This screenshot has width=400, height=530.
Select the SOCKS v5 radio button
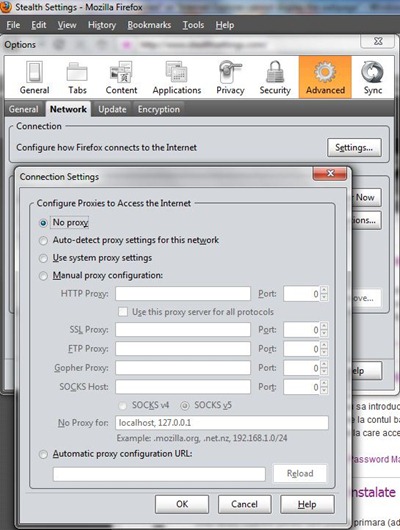pyautogui.click(x=185, y=405)
